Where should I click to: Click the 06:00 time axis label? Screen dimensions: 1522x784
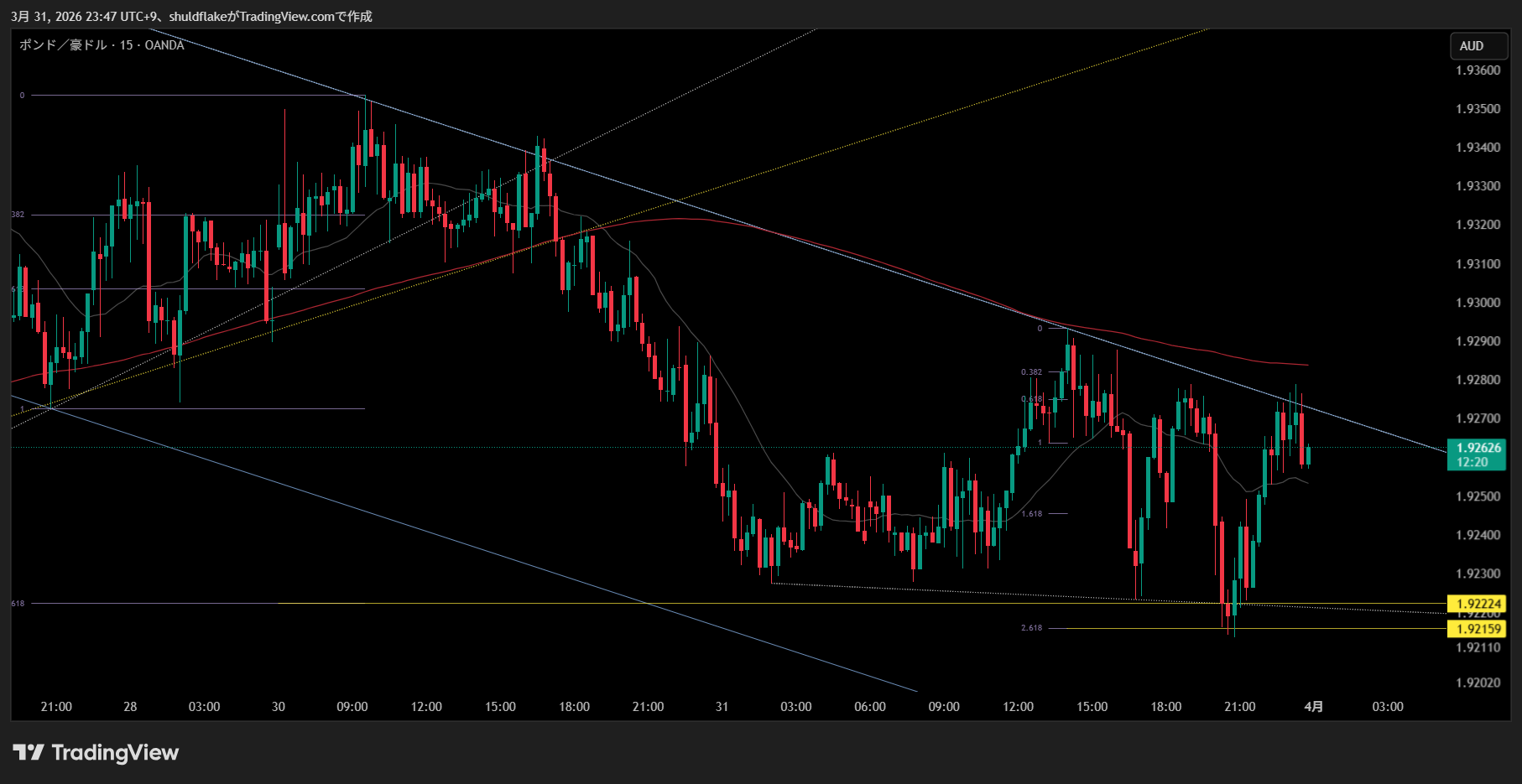(869, 707)
